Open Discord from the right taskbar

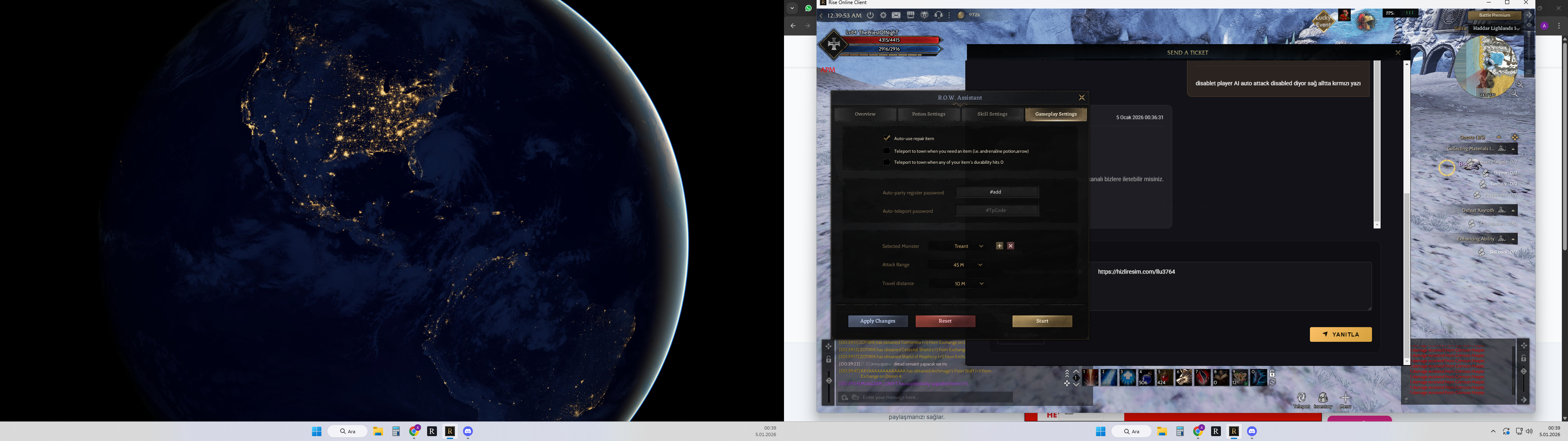click(1252, 431)
